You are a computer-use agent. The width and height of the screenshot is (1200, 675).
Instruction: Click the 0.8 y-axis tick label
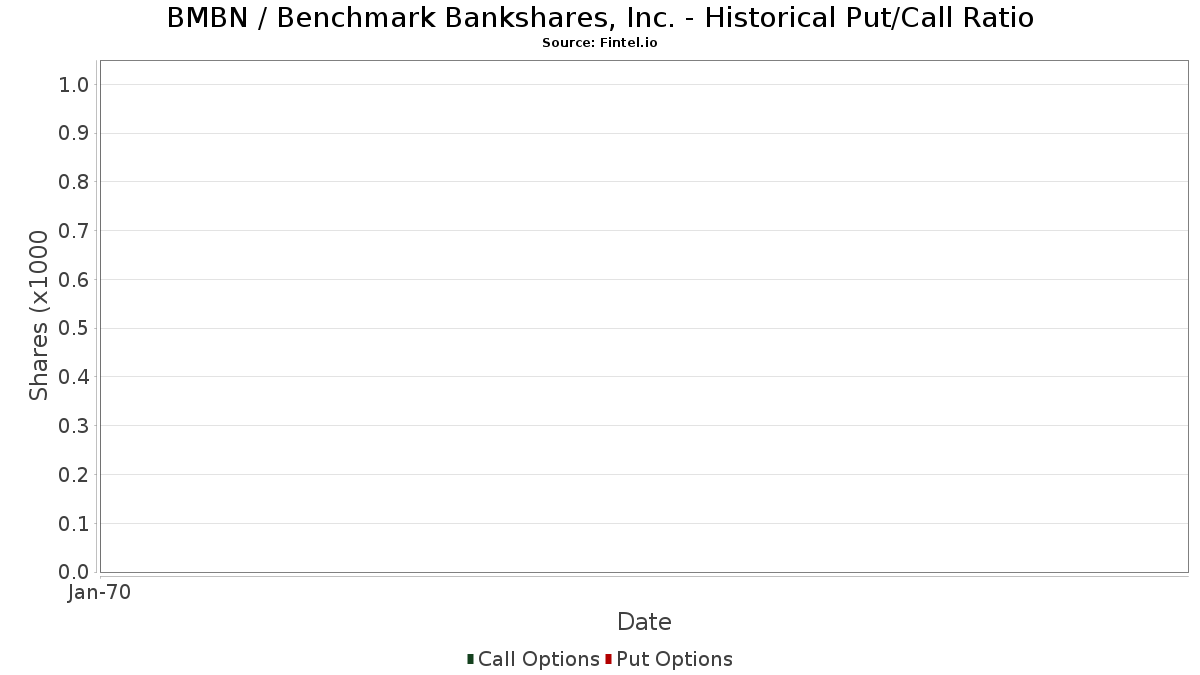[74, 182]
